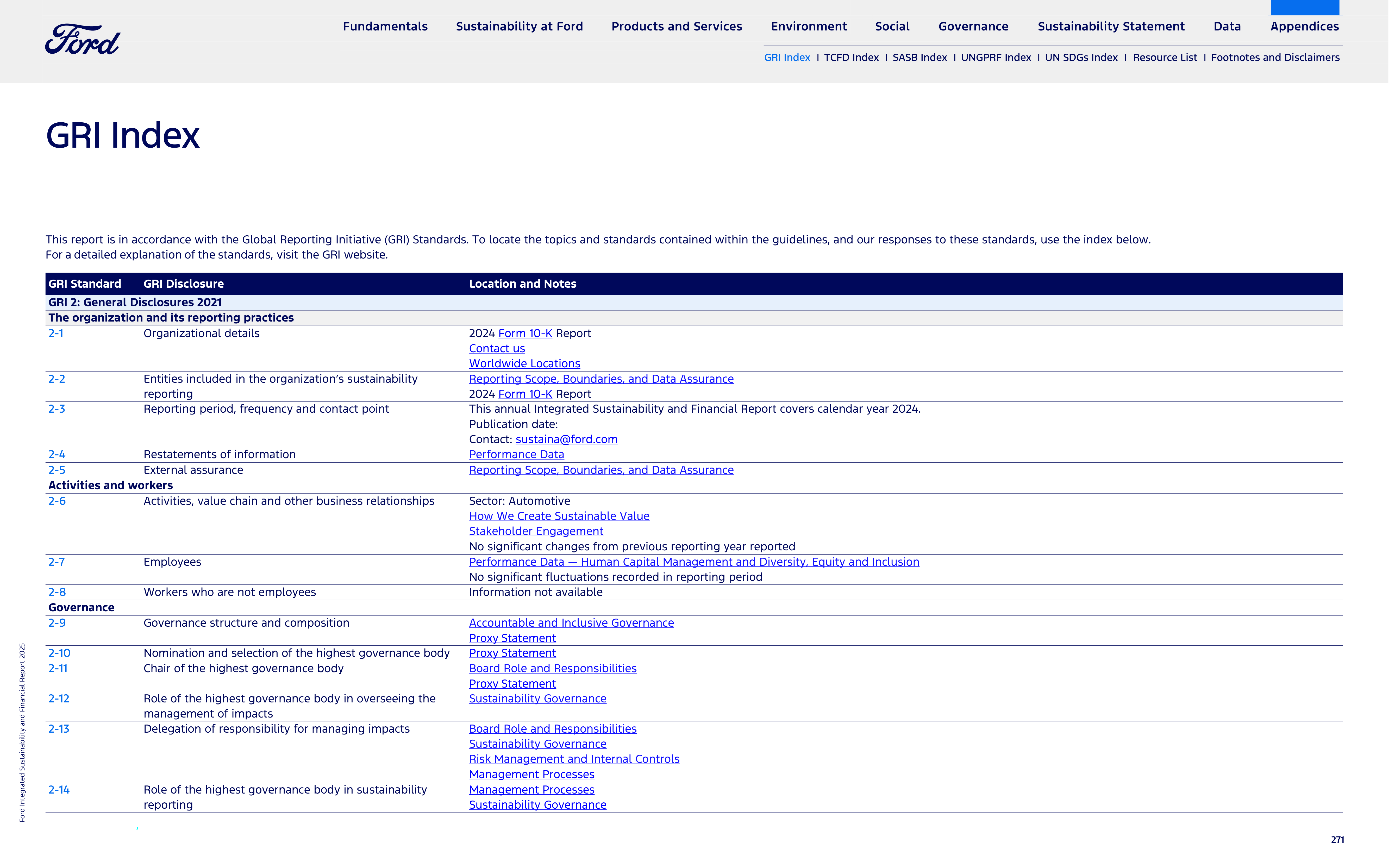This screenshot has width=1389, height=868.
Task: Click GRI standard 2-8
Action: coord(57,592)
